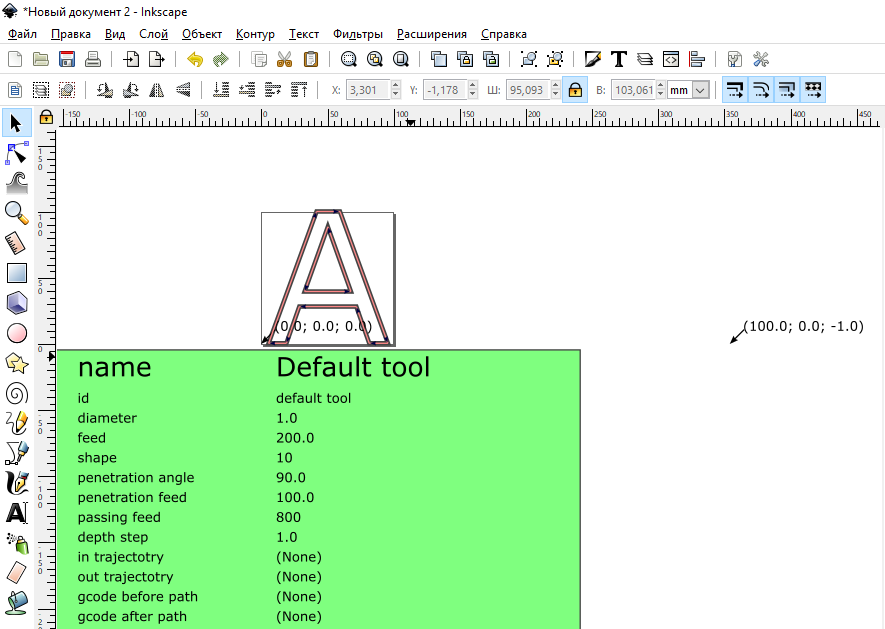Ungroup selected groups
The width and height of the screenshot is (885, 629).
click(555, 59)
